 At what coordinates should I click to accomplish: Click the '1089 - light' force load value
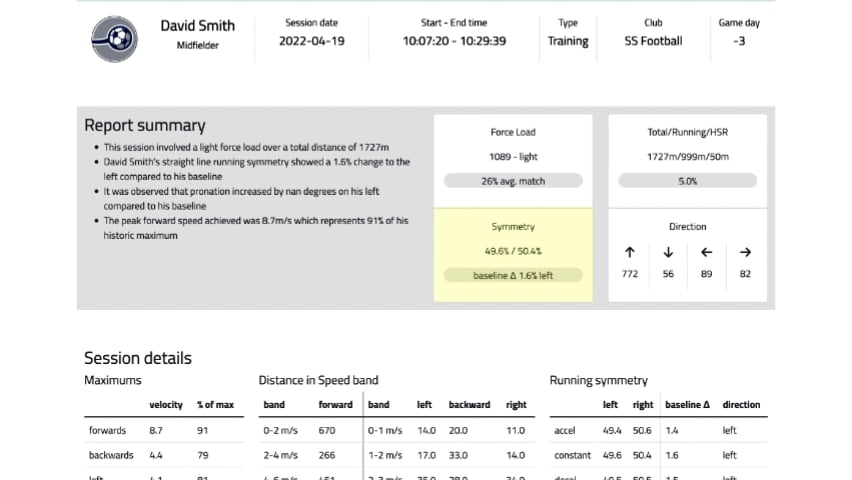point(513,157)
